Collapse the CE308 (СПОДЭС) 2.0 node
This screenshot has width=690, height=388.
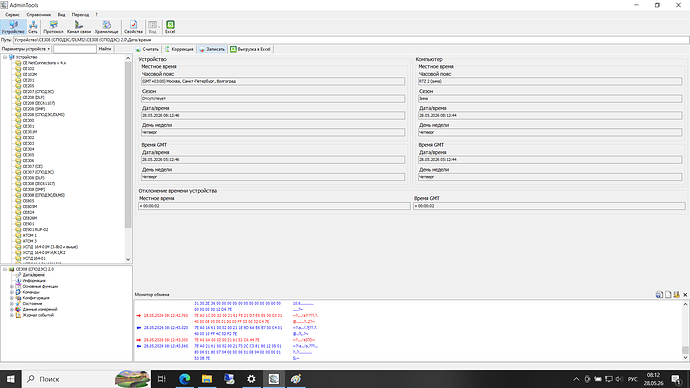5,269
